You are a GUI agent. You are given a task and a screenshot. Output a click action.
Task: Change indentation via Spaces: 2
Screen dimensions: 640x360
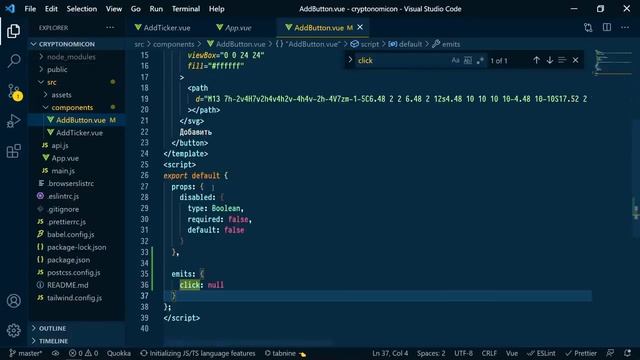pyautogui.click(x=431, y=353)
